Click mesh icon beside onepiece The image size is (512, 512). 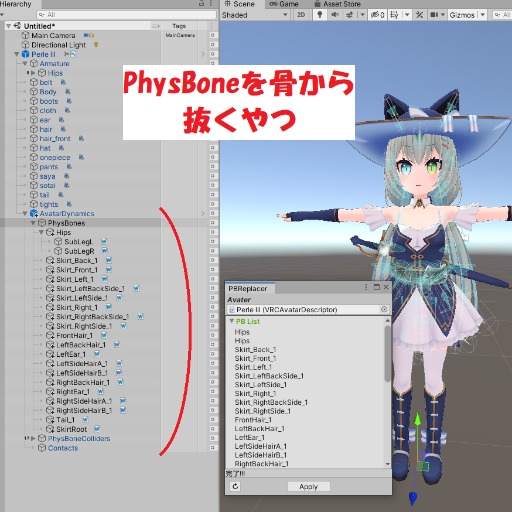point(81,157)
